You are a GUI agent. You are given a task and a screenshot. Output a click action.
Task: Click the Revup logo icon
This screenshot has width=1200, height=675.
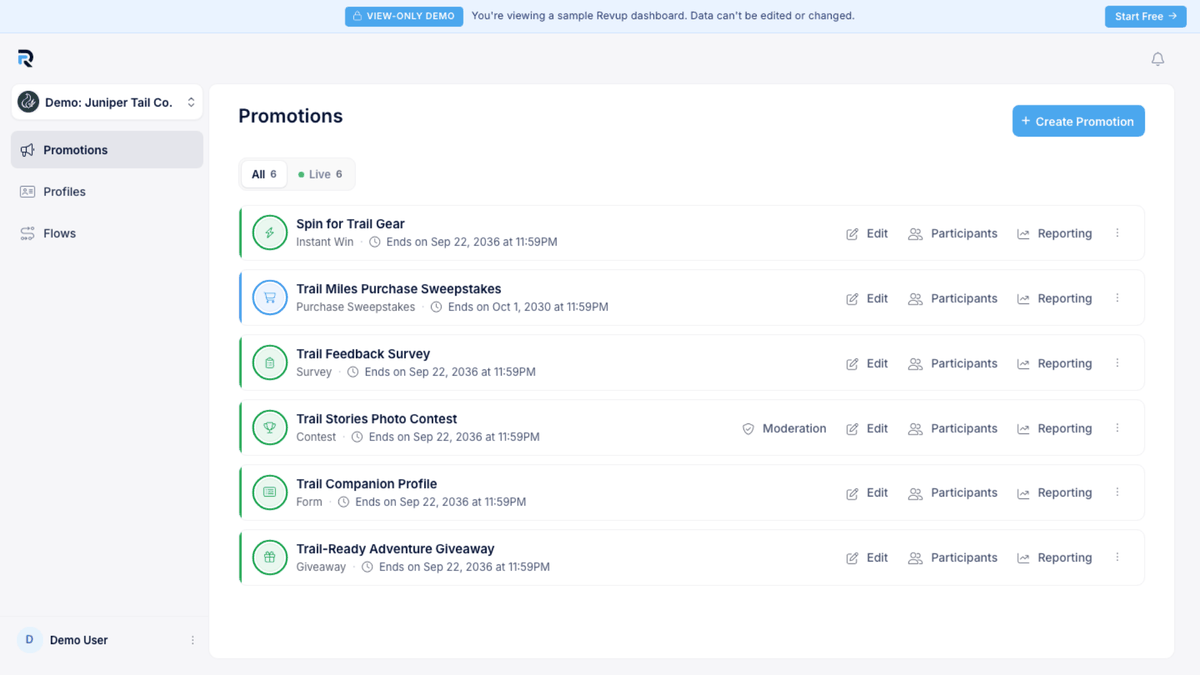click(26, 59)
